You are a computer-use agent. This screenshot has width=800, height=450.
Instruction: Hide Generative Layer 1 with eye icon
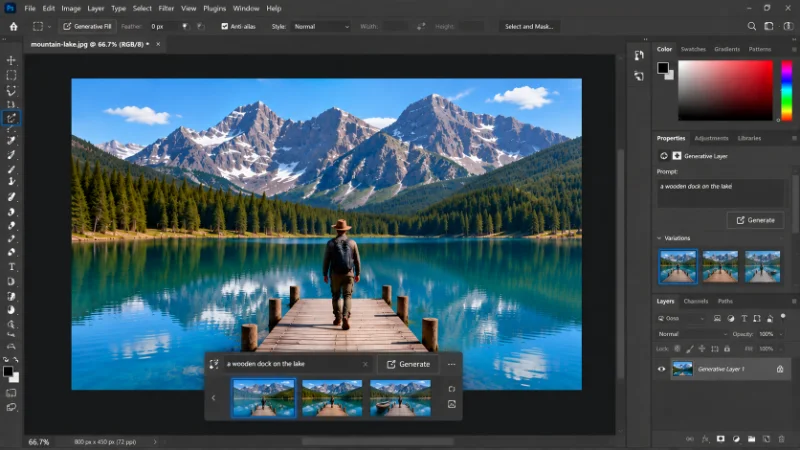(x=661, y=369)
